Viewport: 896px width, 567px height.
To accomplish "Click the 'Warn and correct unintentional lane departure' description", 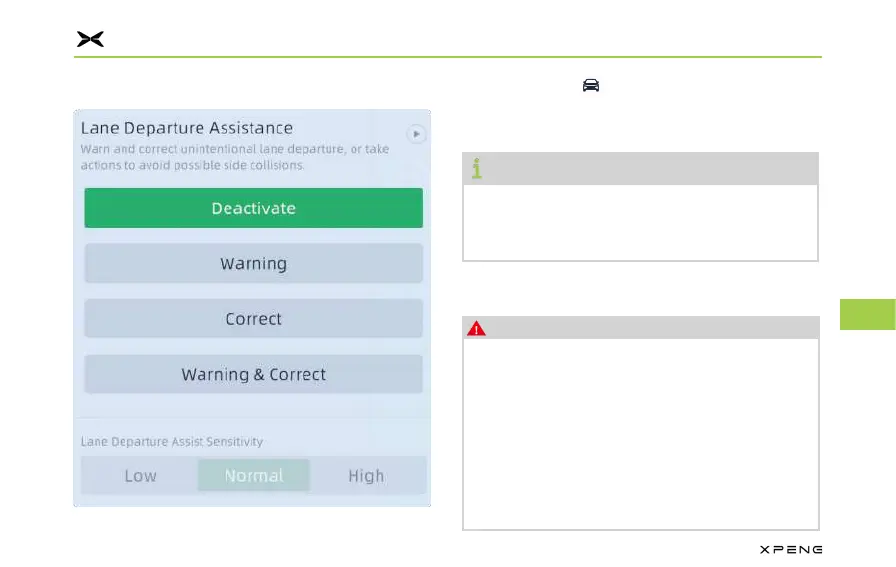I will coord(235,157).
